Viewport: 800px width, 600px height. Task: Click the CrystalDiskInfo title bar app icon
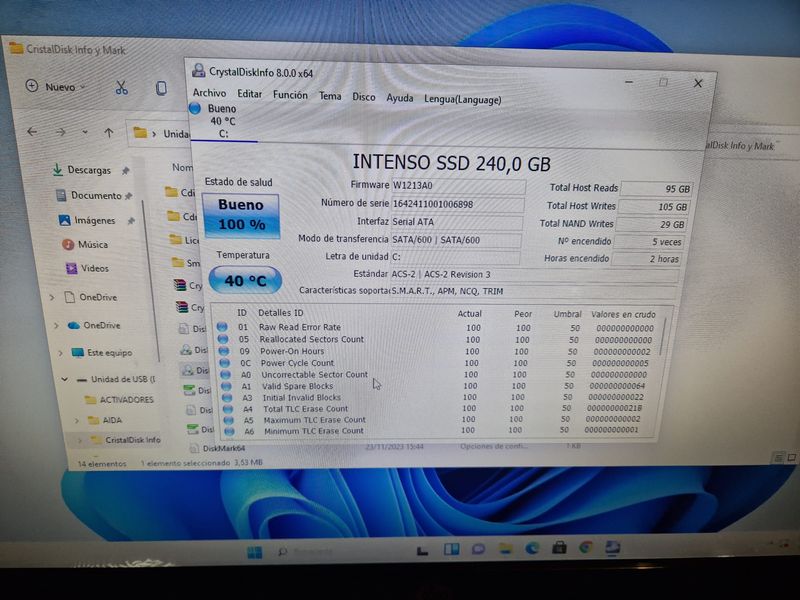198,70
